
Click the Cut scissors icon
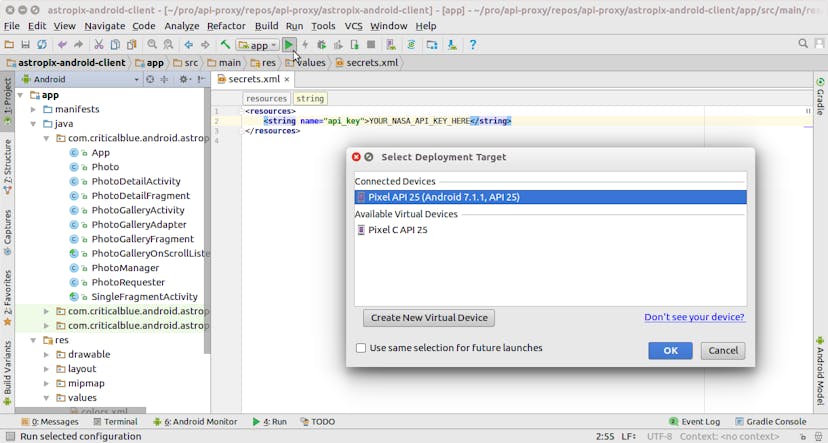pos(99,45)
